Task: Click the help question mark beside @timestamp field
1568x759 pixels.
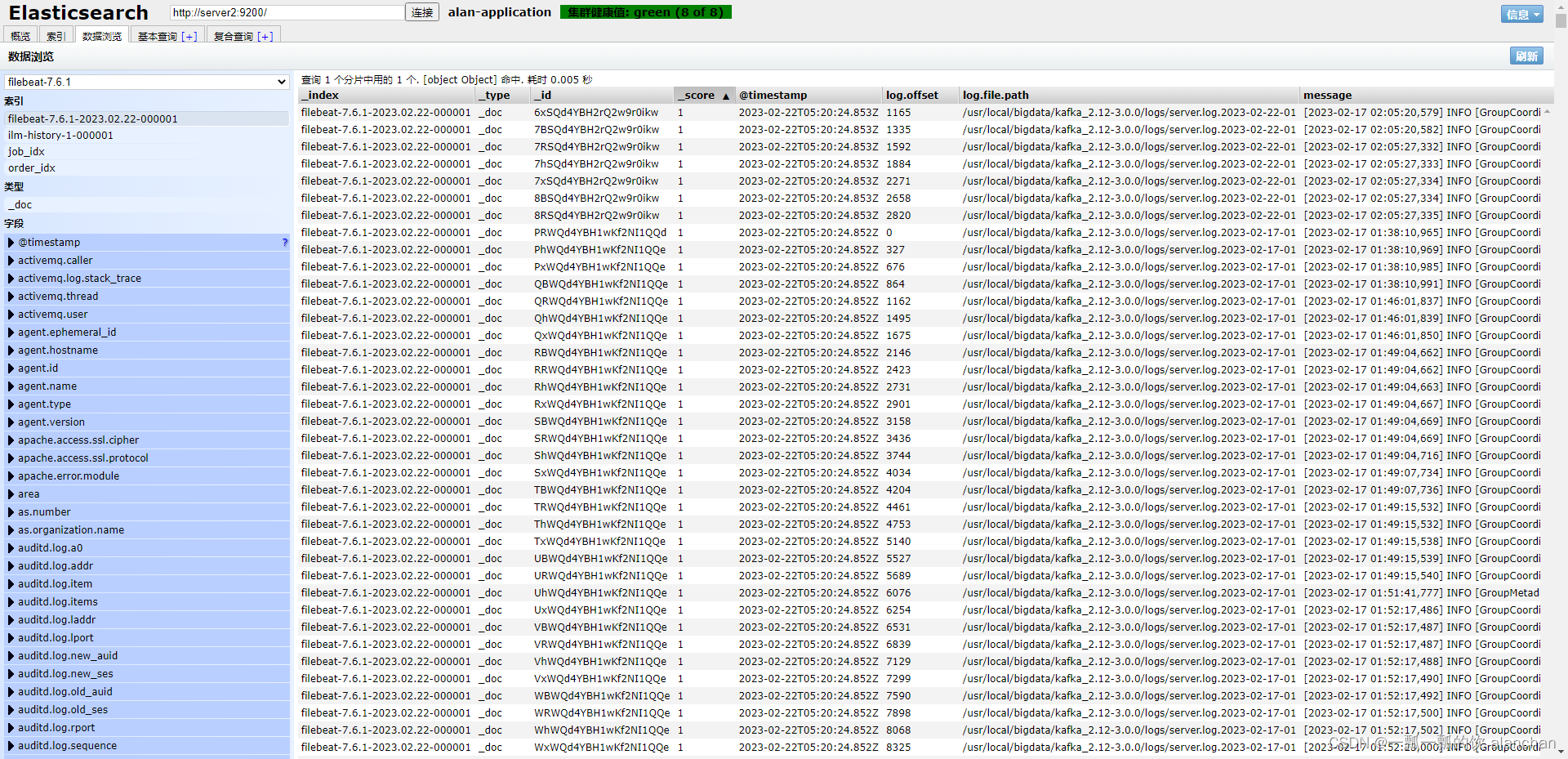Action: [x=284, y=242]
